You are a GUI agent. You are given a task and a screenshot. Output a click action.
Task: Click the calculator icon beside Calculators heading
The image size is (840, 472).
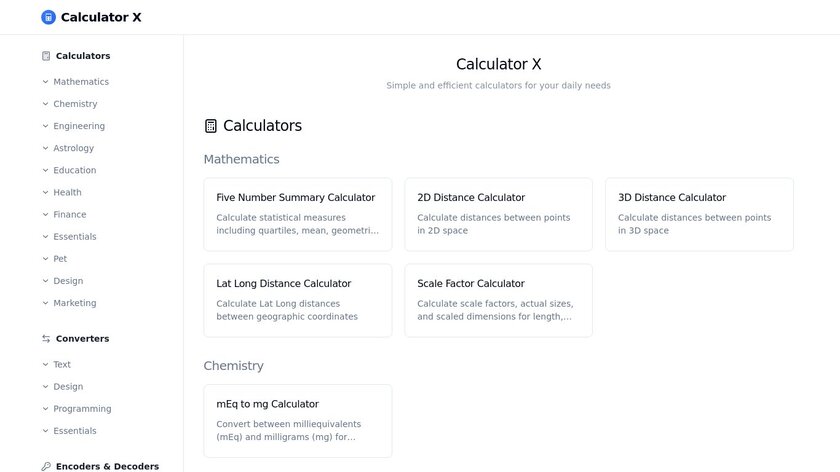click(211, 126)
